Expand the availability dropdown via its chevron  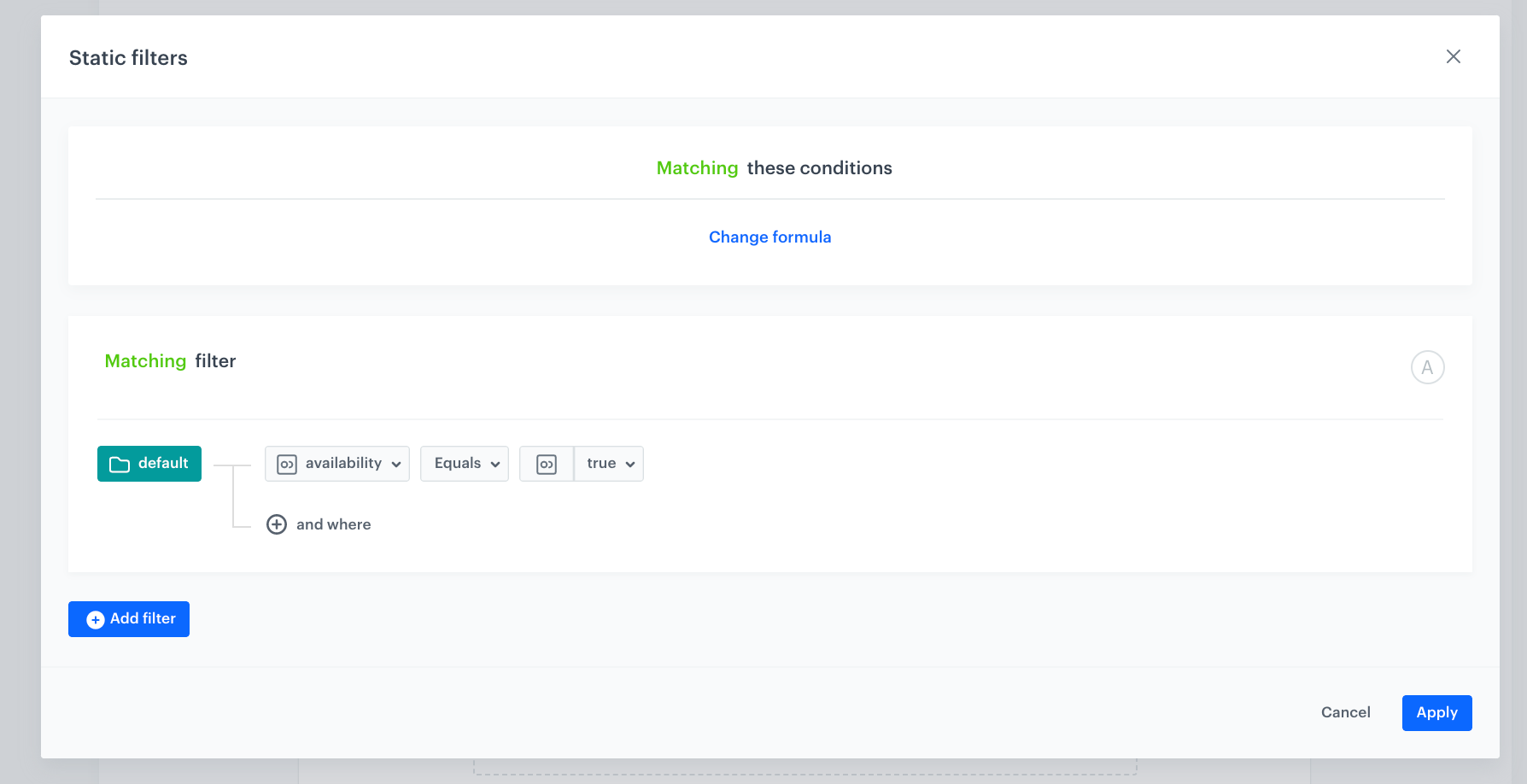[x=396, y=464]
